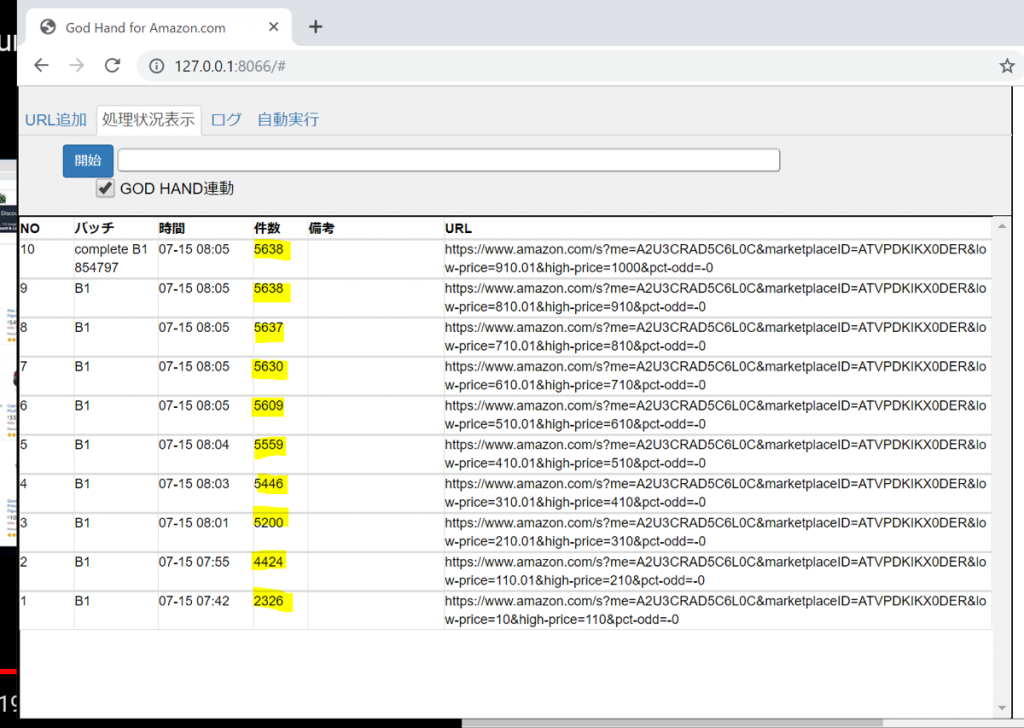Image resolution: width=1024 pixels, height=728 pixels.
Task: Open the URL追加 tab
Action: coord(56,119)
